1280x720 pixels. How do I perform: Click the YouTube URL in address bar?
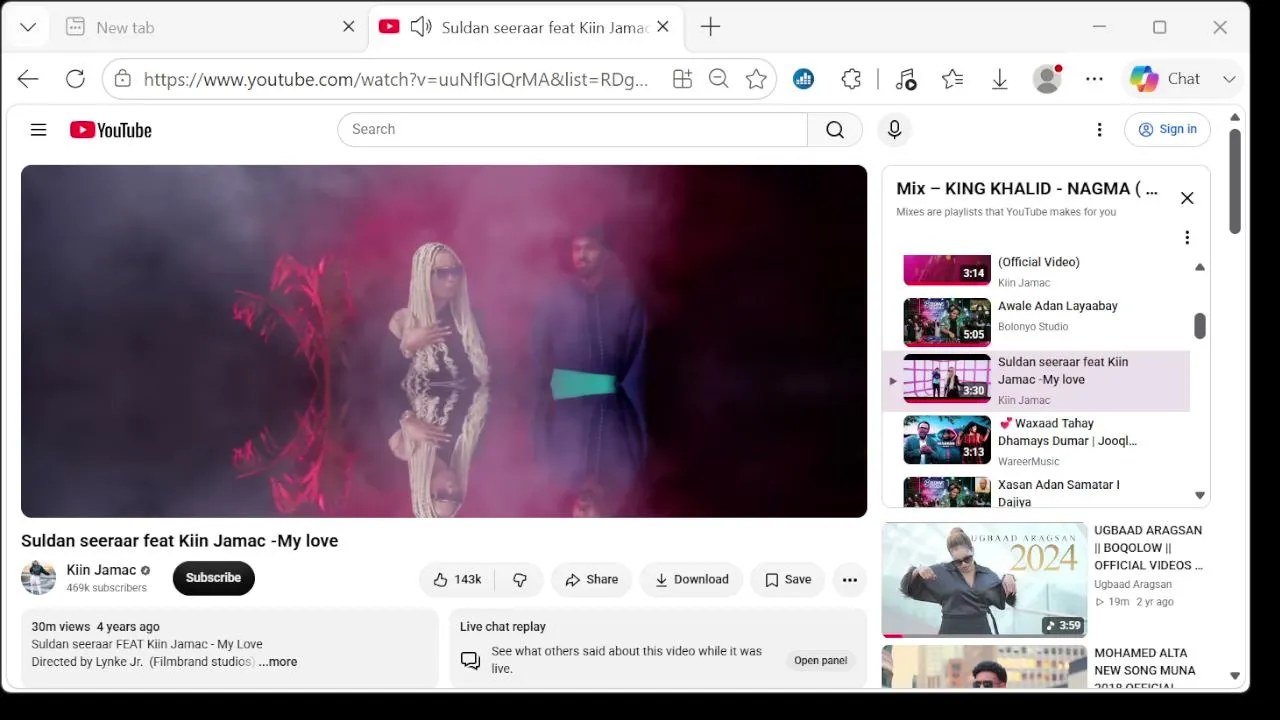click(x=396, y=79)
